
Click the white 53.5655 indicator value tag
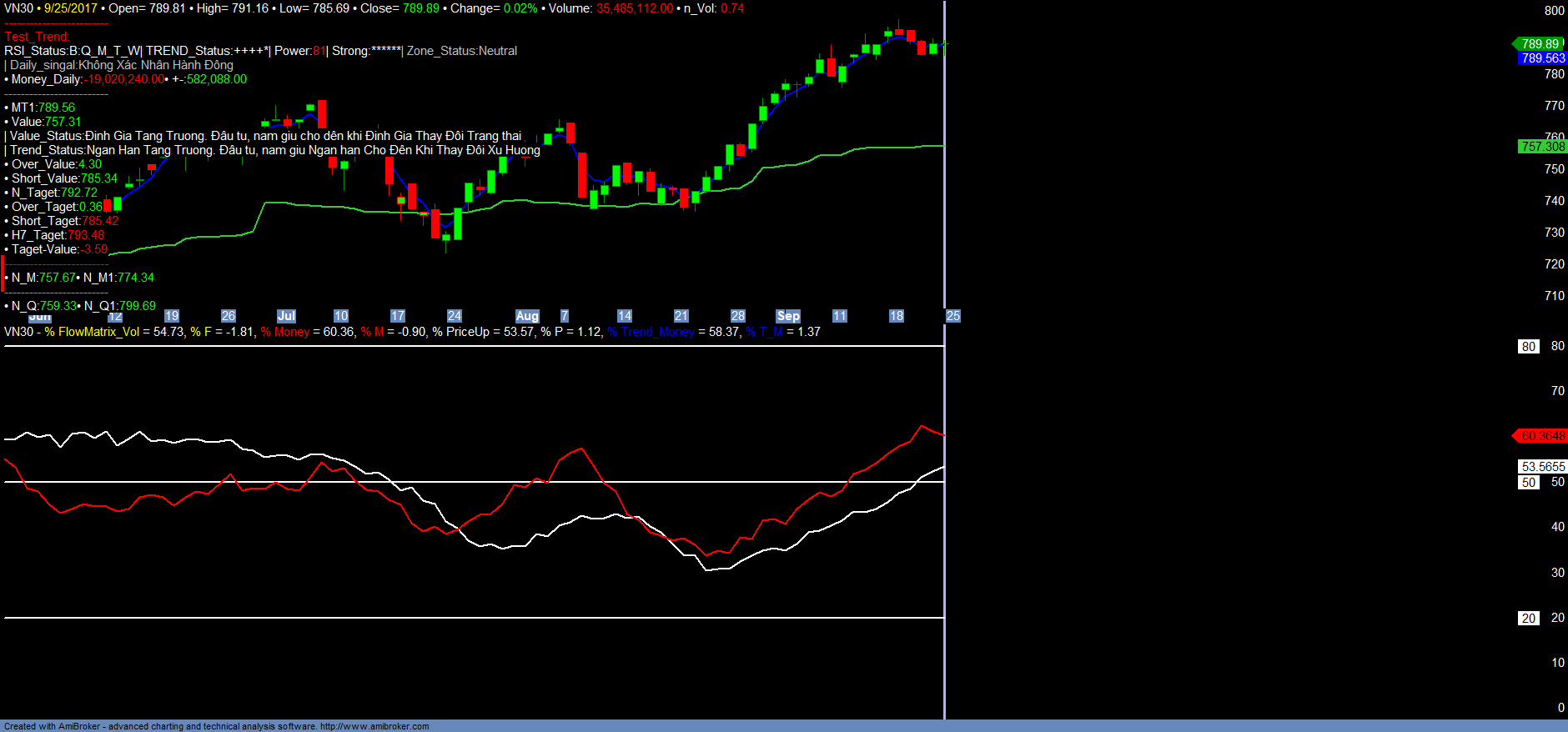point(1543,467)
